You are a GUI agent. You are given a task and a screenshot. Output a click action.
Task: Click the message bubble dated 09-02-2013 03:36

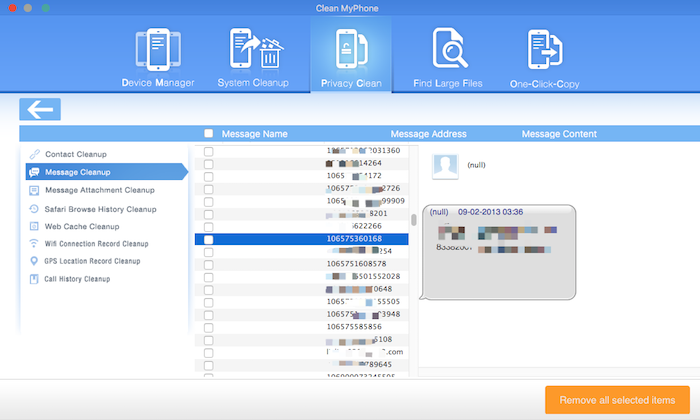499,252
